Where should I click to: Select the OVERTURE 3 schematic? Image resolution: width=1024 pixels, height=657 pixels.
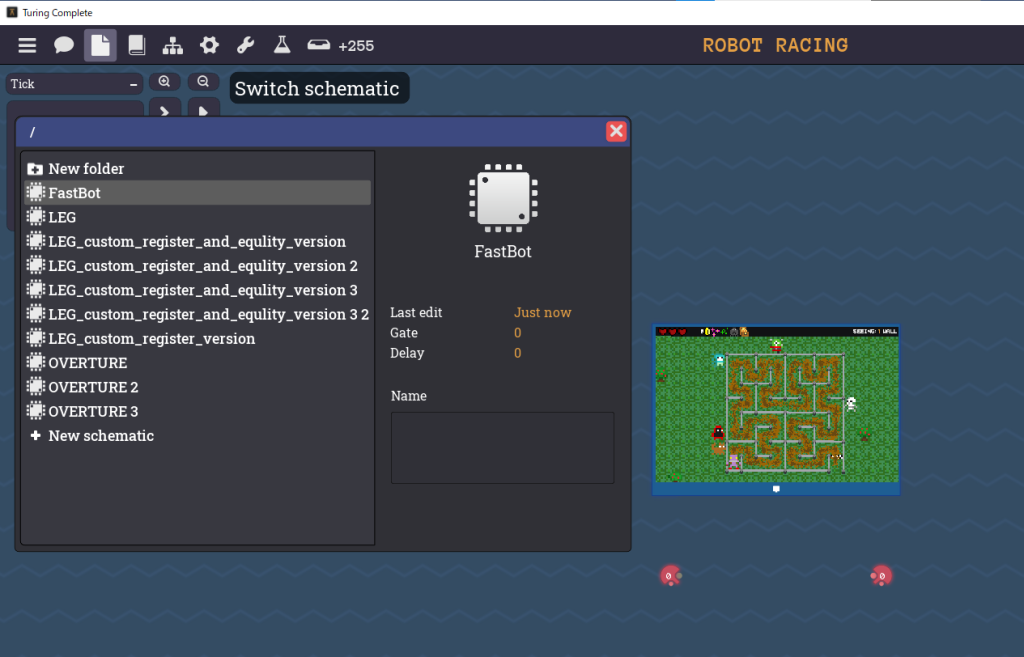coord(93,411)
